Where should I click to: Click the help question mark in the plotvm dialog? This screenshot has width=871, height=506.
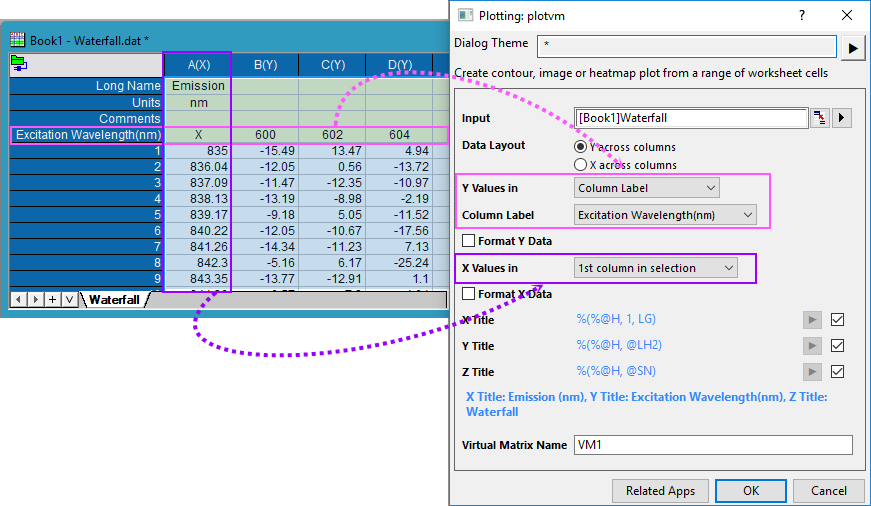(x=802, y=16)
